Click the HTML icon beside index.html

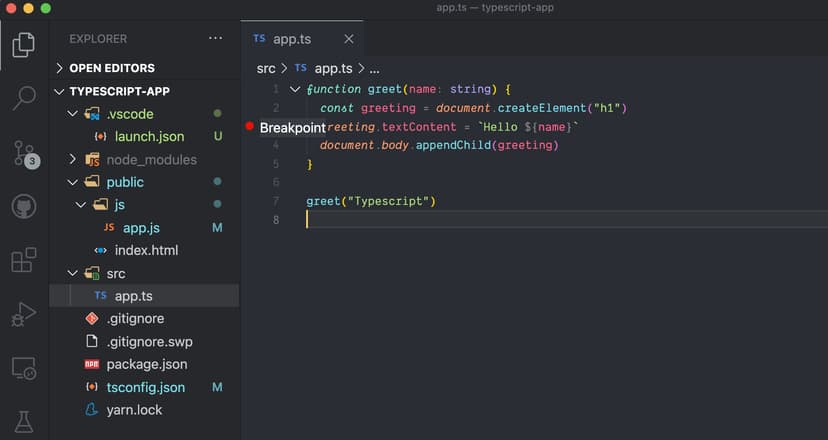point(100,250)
